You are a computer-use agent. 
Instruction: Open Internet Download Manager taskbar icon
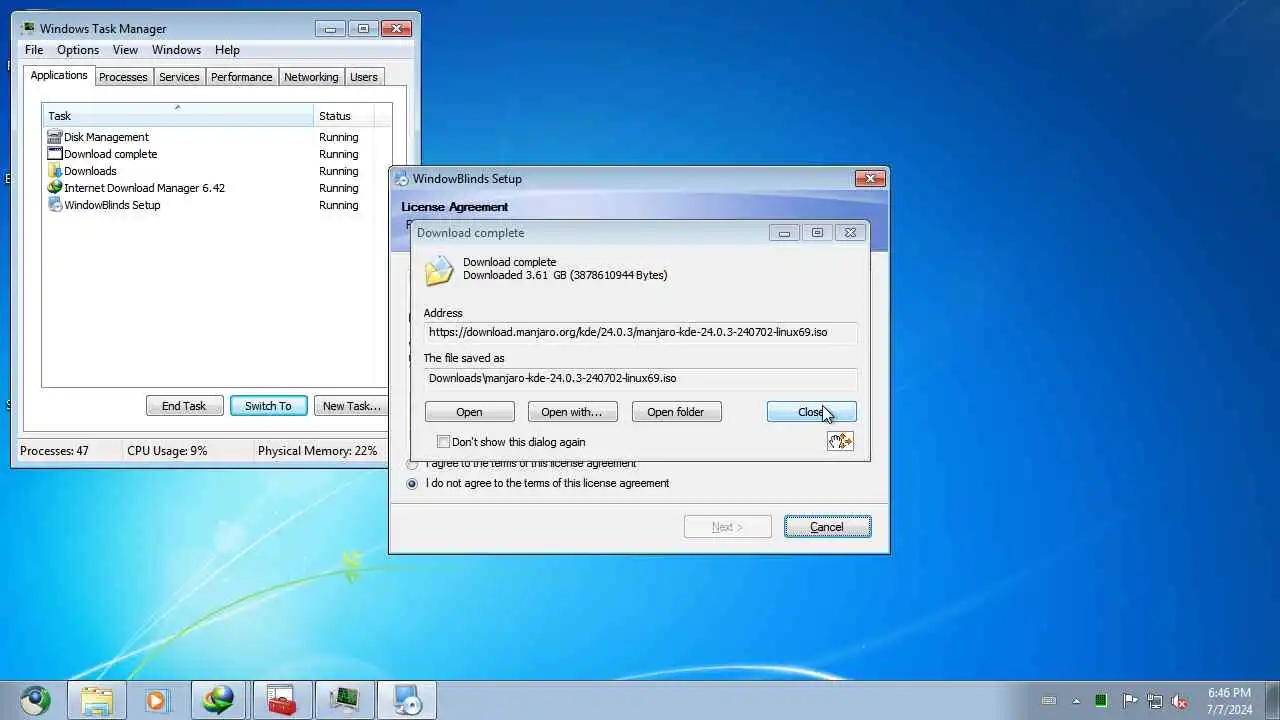click(x=218, y=700)
